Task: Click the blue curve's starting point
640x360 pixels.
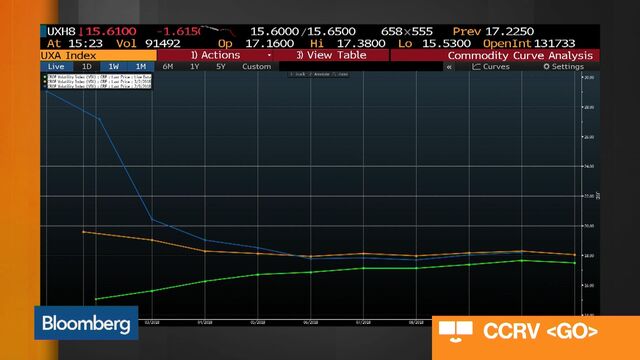Action: (46, 91)
